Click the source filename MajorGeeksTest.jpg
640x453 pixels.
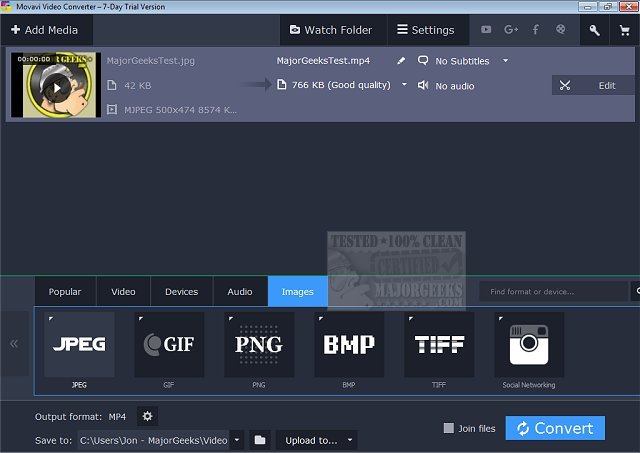pyautogui.click(x=151, y=61)
